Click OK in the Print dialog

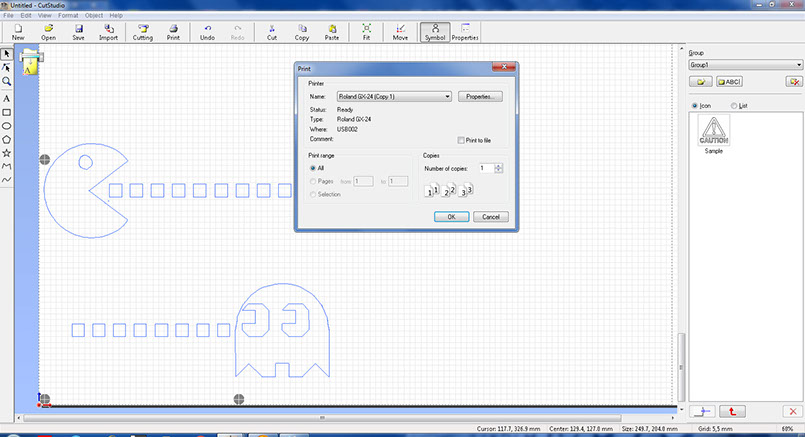coord(451,217)
